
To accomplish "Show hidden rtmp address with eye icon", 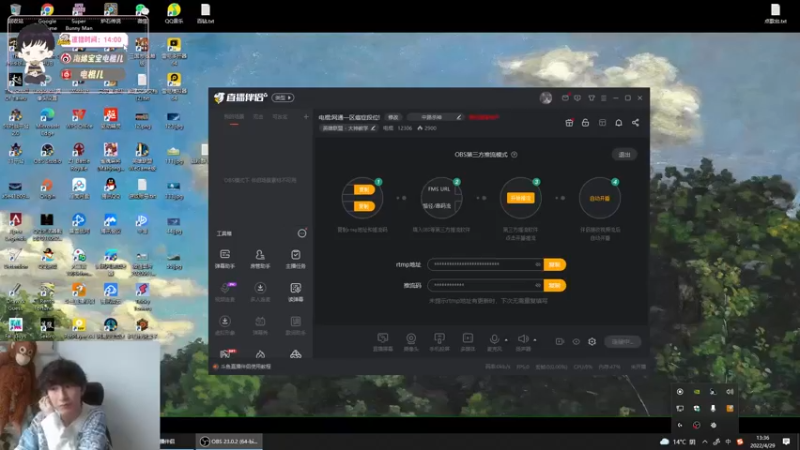I will pos(537,264).
